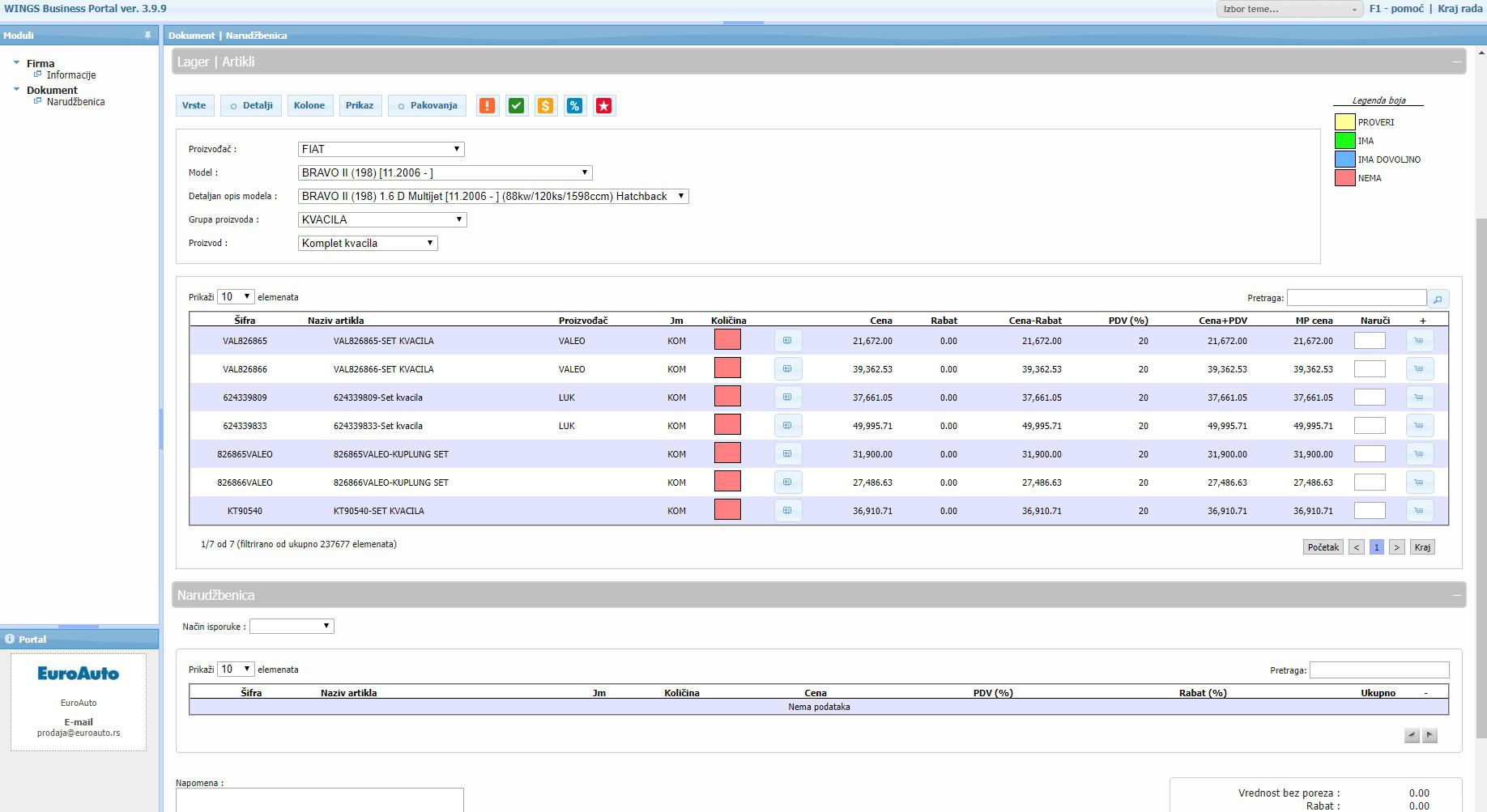Click the pagination previous page < button
The height and width of the screenshot is (812, 1487).
(1357, 547)
